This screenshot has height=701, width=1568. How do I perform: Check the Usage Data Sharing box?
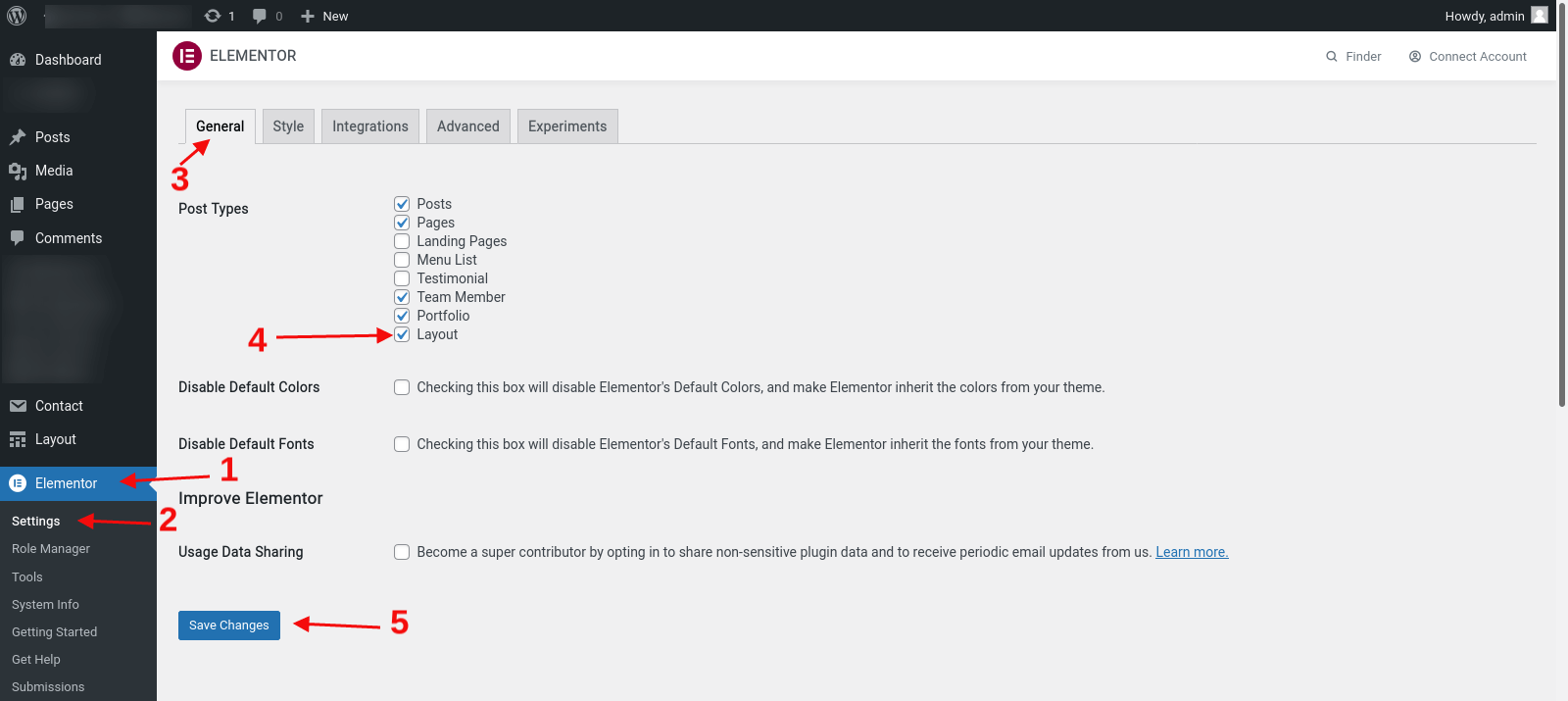402,552
